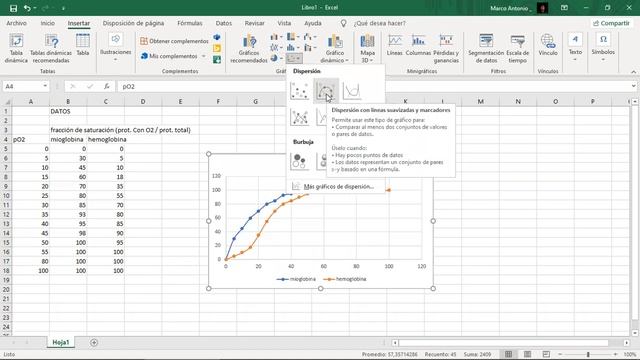Adjust the zoom slider in status bar
The width and height of the screenshot is (640, 360).
click(588, 354)
